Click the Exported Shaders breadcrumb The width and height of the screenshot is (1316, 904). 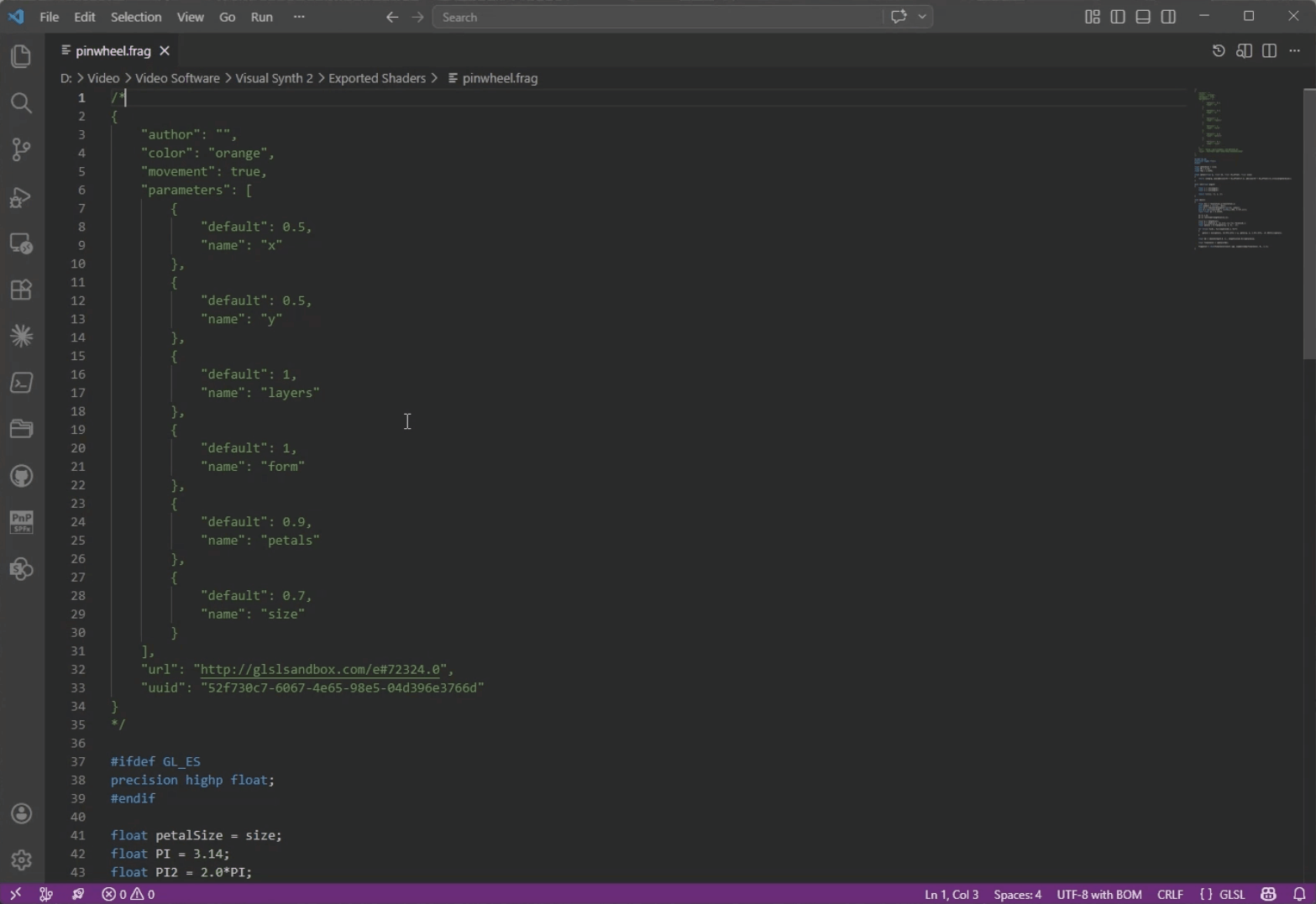tap(377, 78)
